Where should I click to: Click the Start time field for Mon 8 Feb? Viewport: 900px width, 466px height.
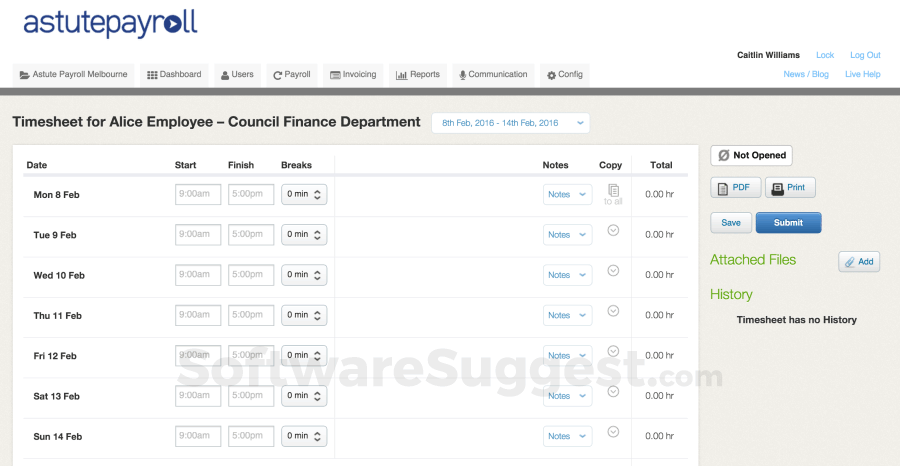[198, 194]
